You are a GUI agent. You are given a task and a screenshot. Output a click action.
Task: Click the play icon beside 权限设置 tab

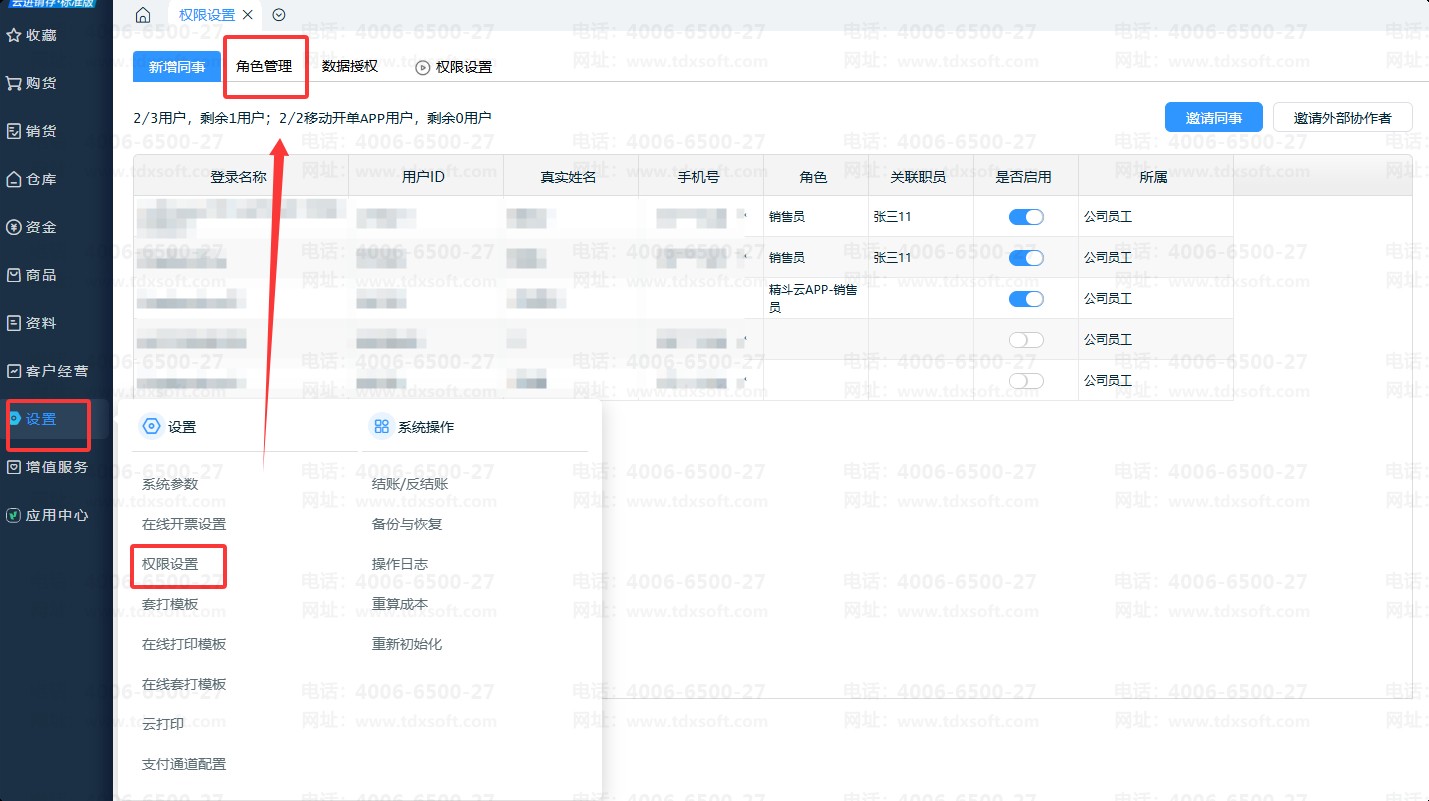tap(423, 67)
